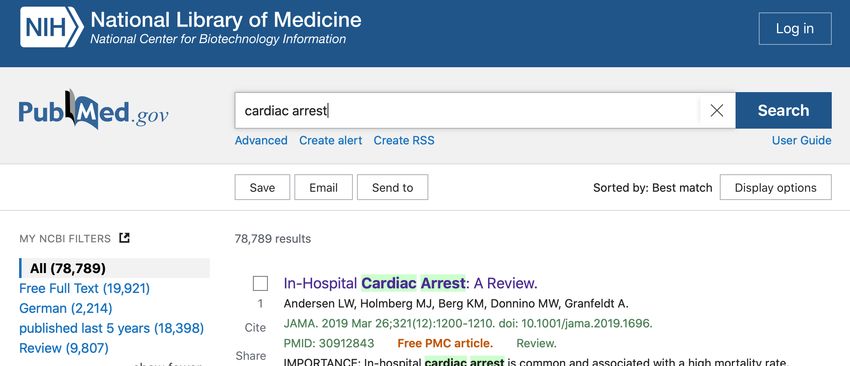Click the Log in button
The width and height of the screenshot is (850, 366).
(x=795, y=28)
